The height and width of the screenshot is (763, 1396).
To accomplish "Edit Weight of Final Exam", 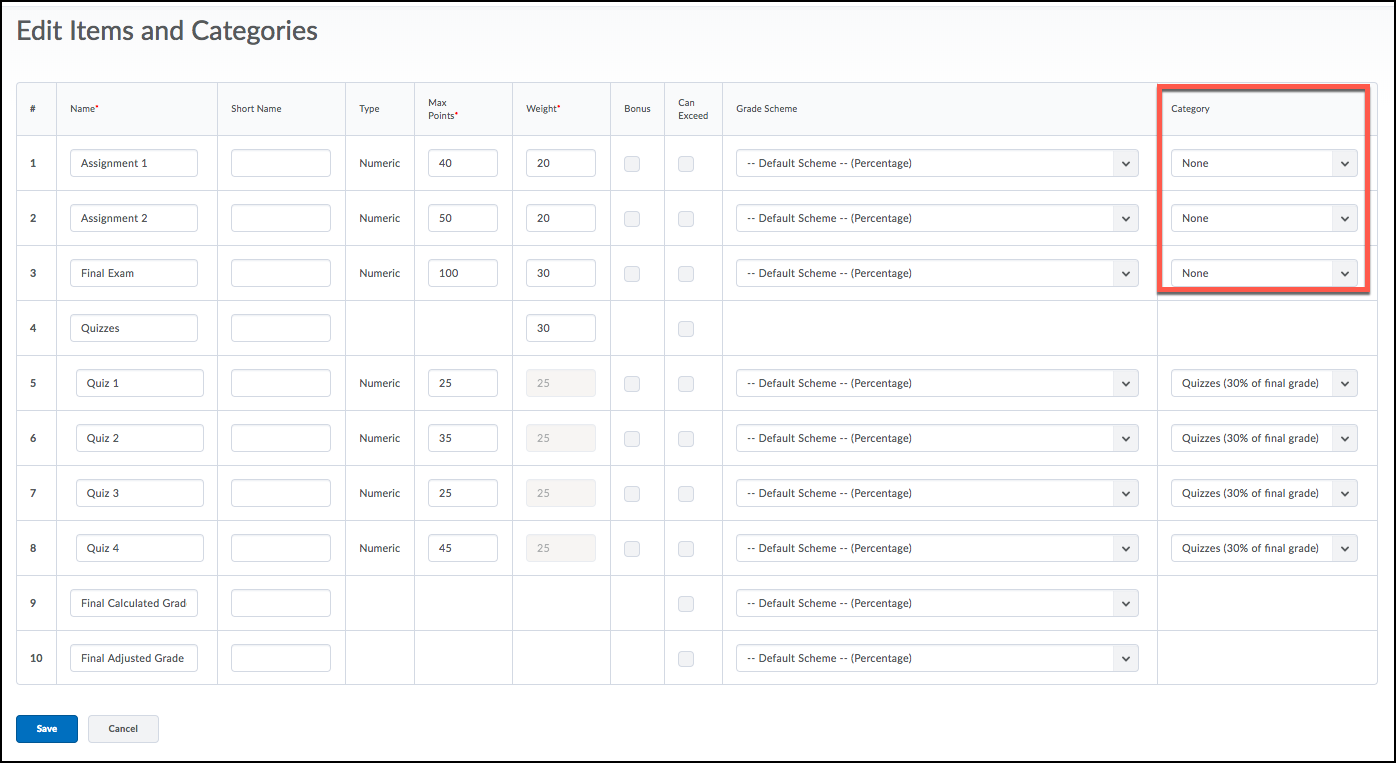I will click(x=561, y=273).
